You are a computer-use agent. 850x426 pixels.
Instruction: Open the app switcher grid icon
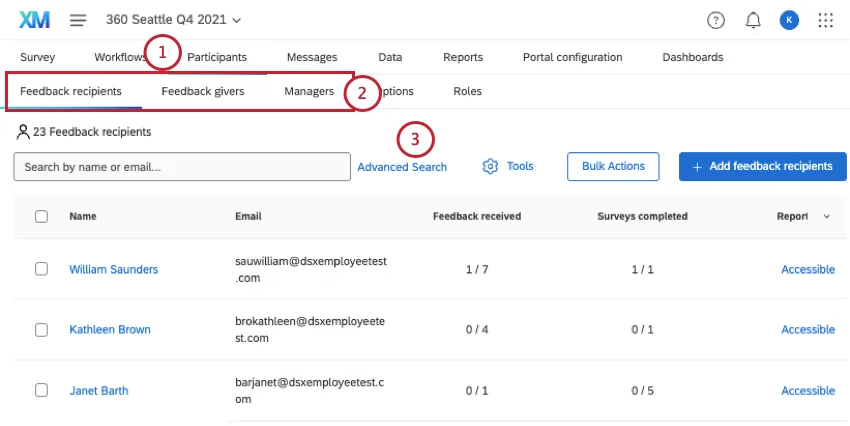(825, 21)
